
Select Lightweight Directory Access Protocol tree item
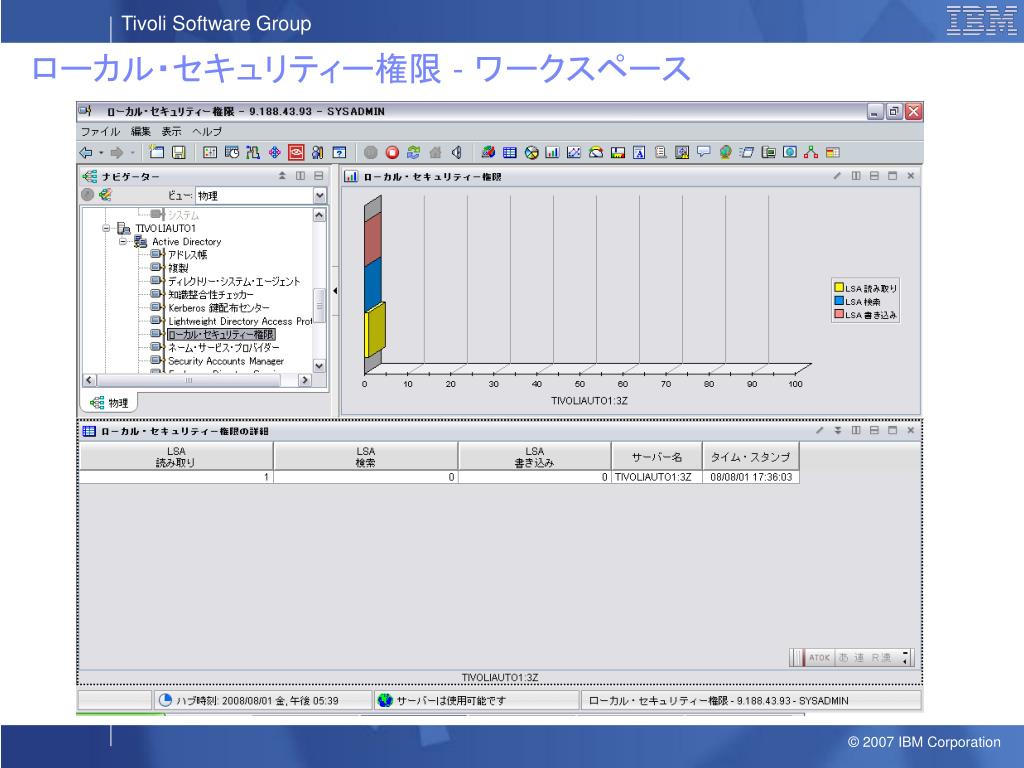[240, 321]
